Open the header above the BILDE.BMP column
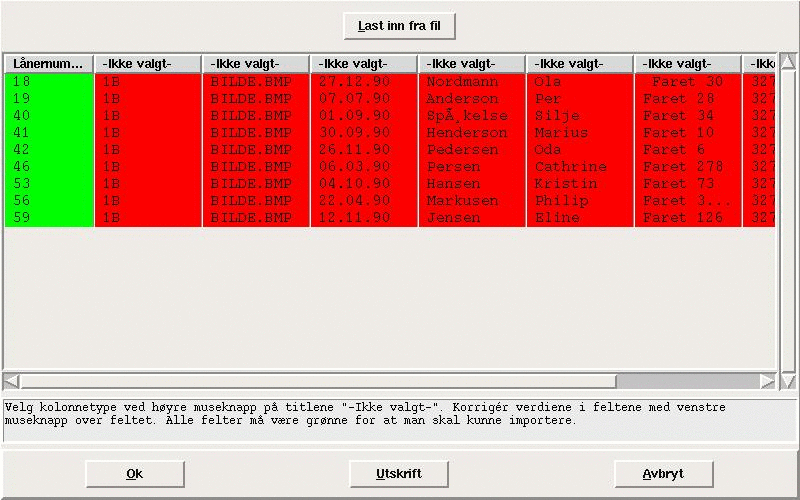The width and height of the screenshot is (800, 500). 255,64
